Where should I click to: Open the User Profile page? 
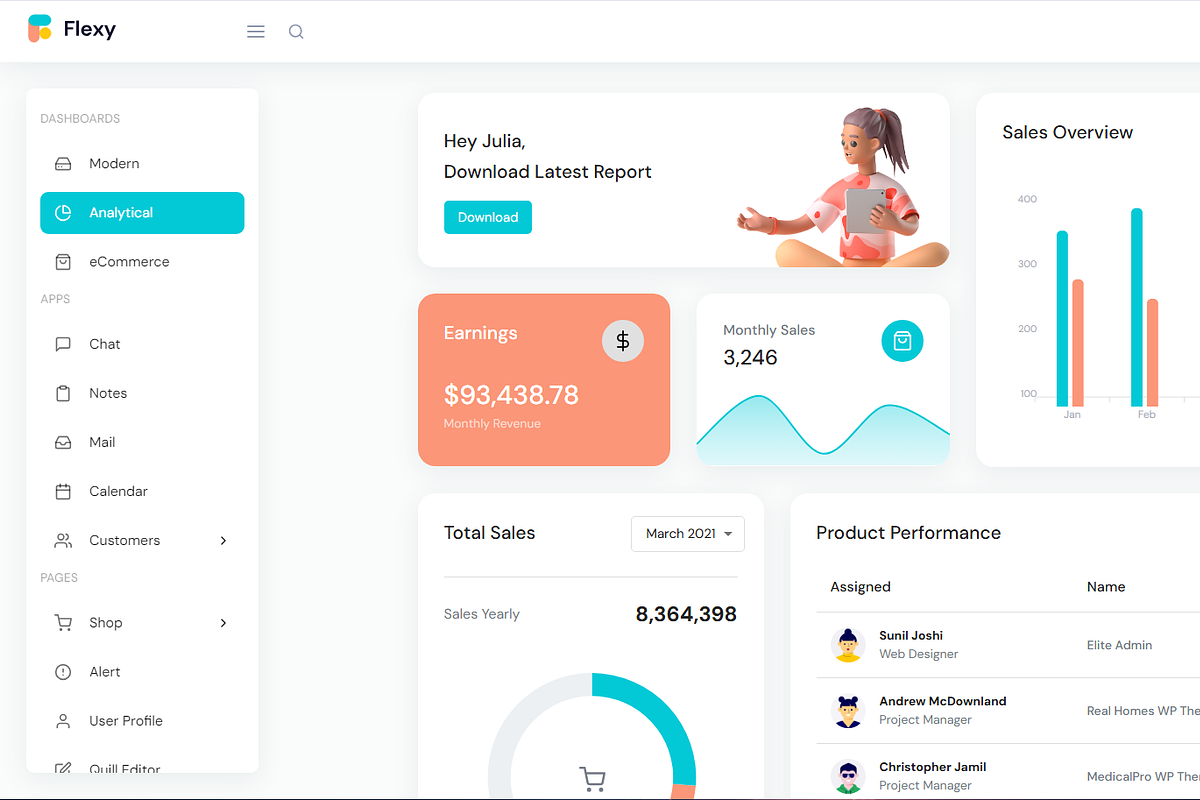point(142,721)
